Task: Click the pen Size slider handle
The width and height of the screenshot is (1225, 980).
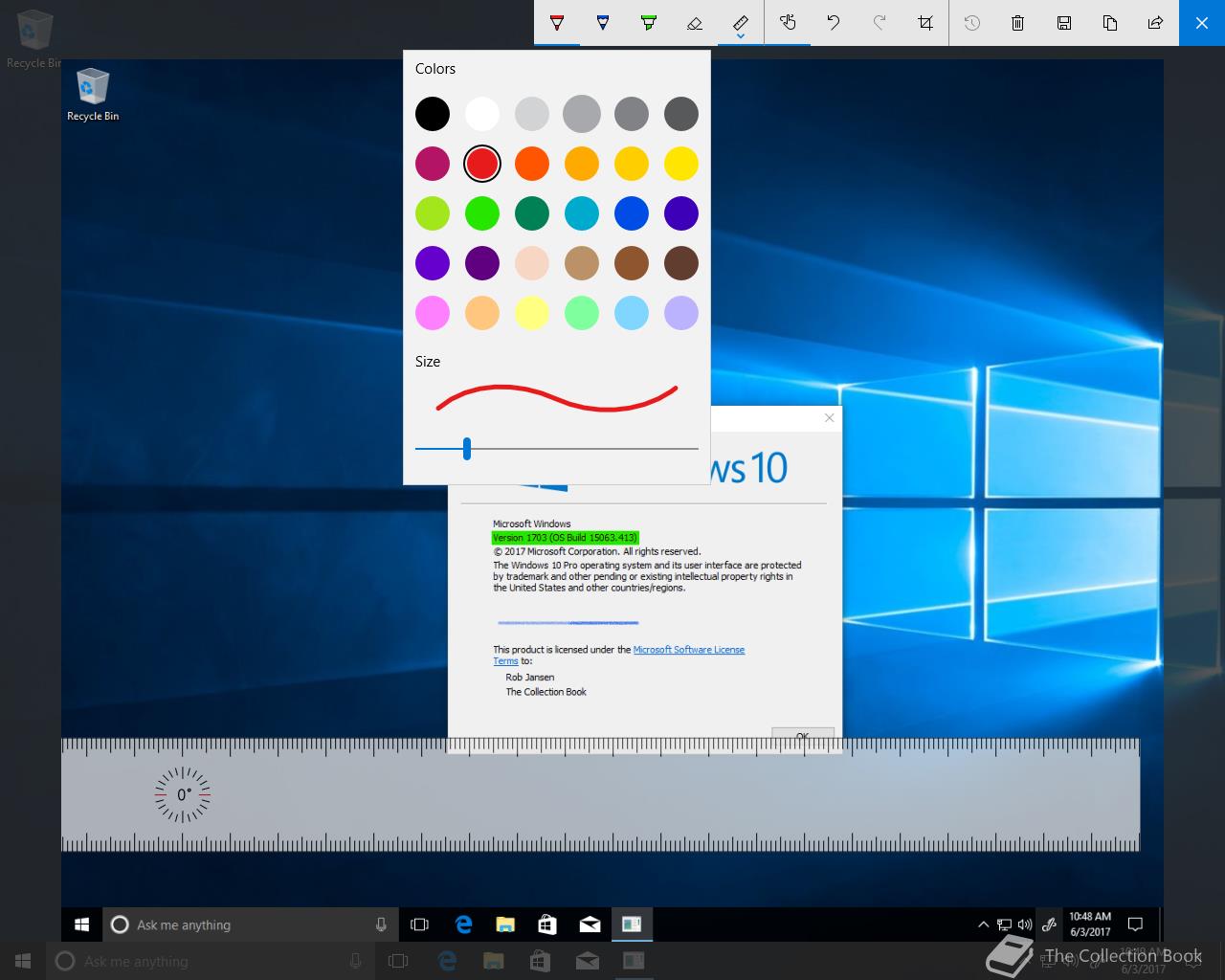Action: 467,448
